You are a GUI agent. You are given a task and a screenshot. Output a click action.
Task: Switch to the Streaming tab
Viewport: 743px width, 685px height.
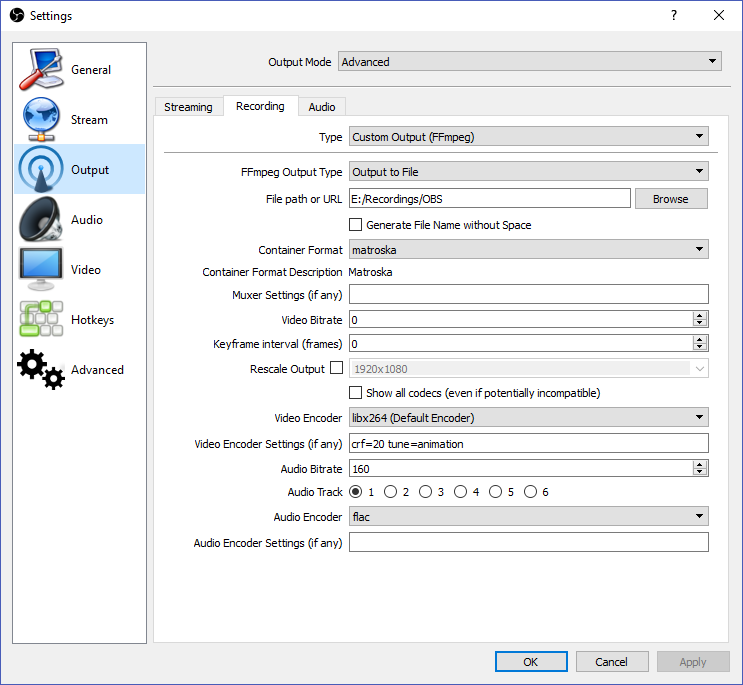tap(188, 107)
